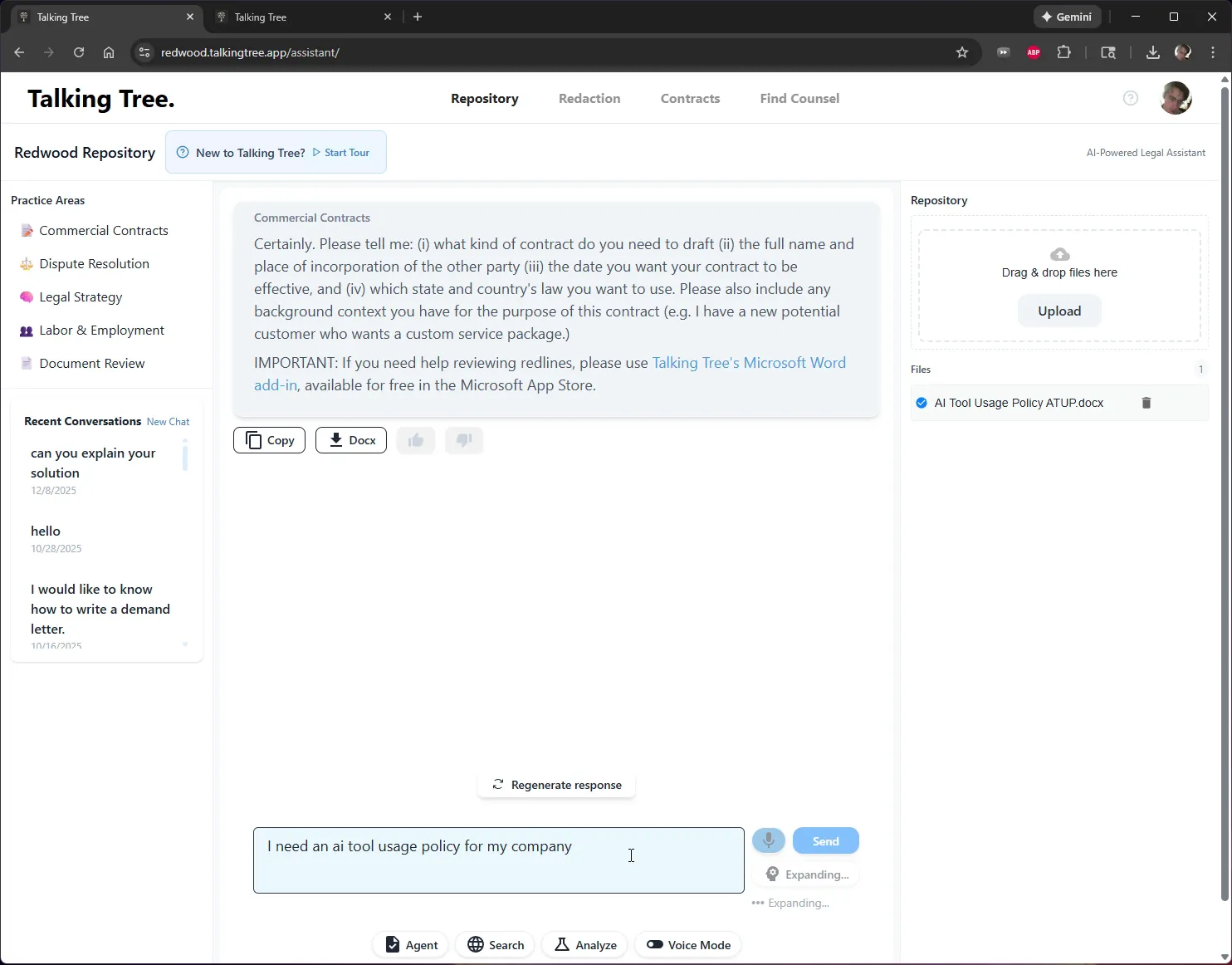Start a New Chat
Screen dimensions: 1232x965
(x=168, y=422)
